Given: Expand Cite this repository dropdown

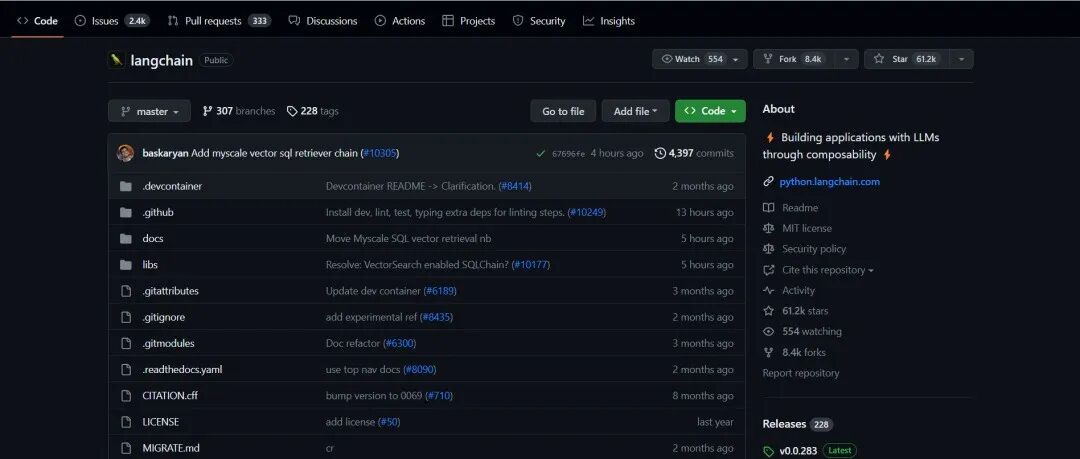Looking at the screenshot, I should pyautogui.click(x=827, y=270).
